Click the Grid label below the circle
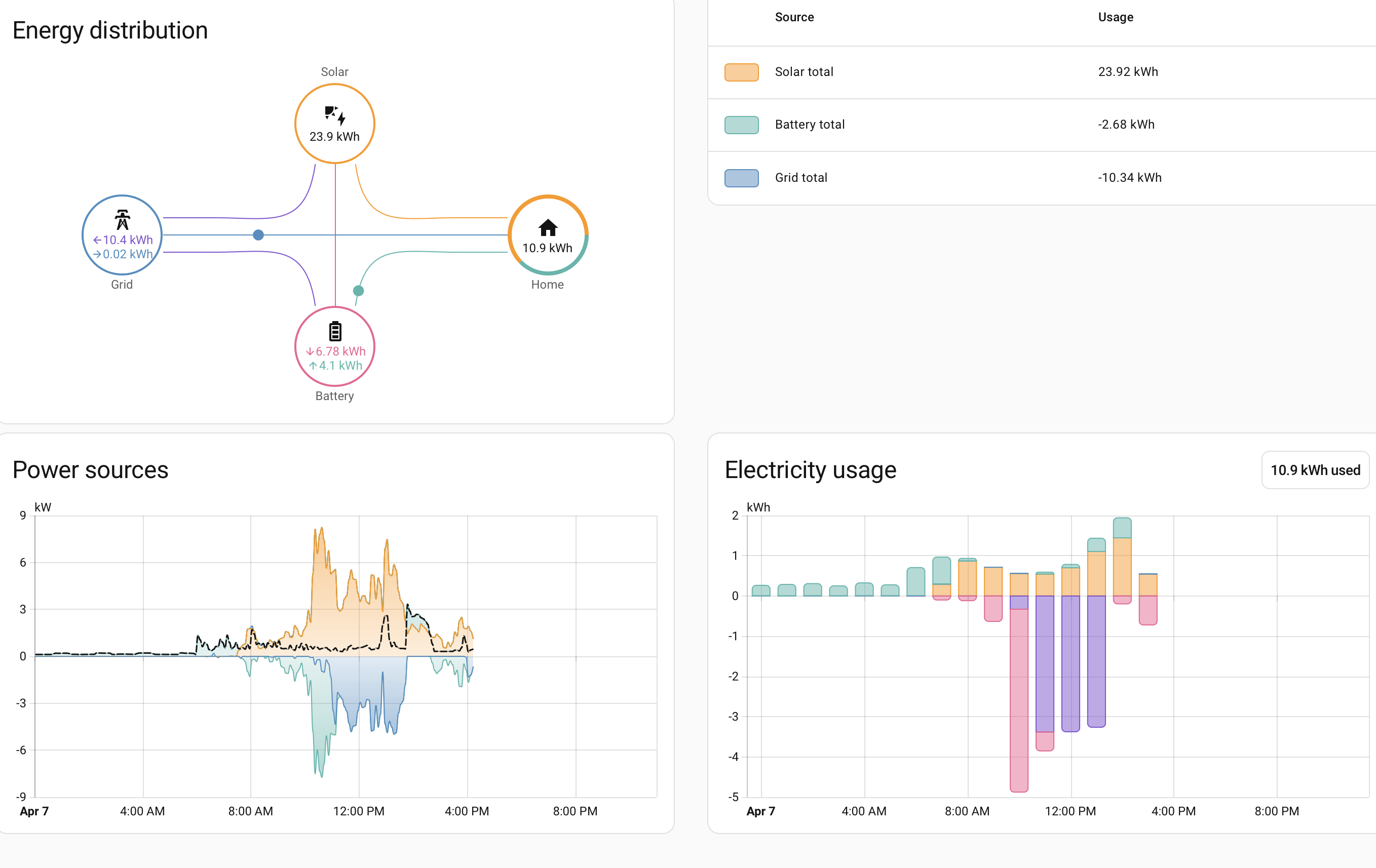 coord(122,285)
